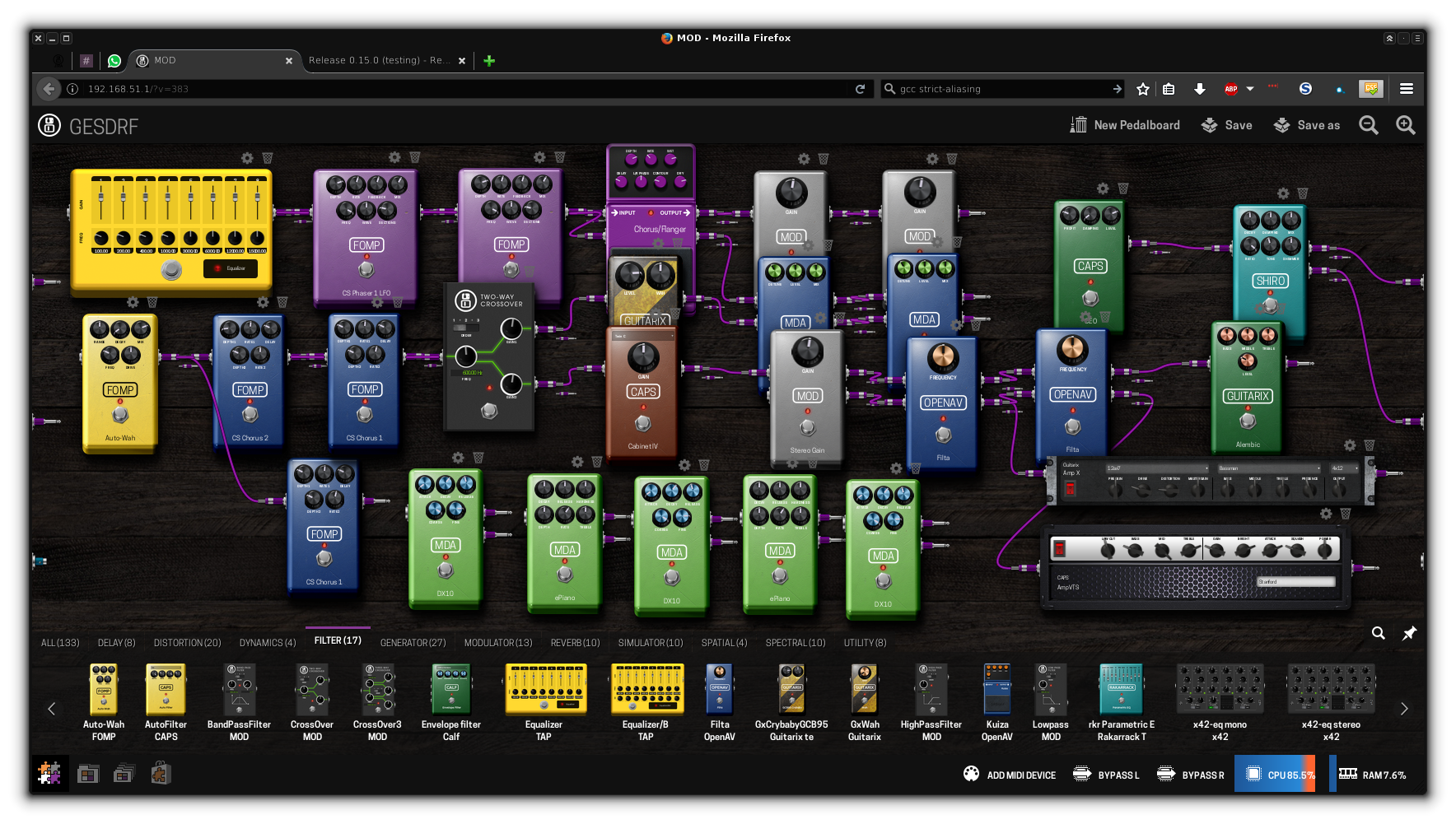
Task: Delete the AmpVTS amp with trash icon
Action: pos(1346,514)
